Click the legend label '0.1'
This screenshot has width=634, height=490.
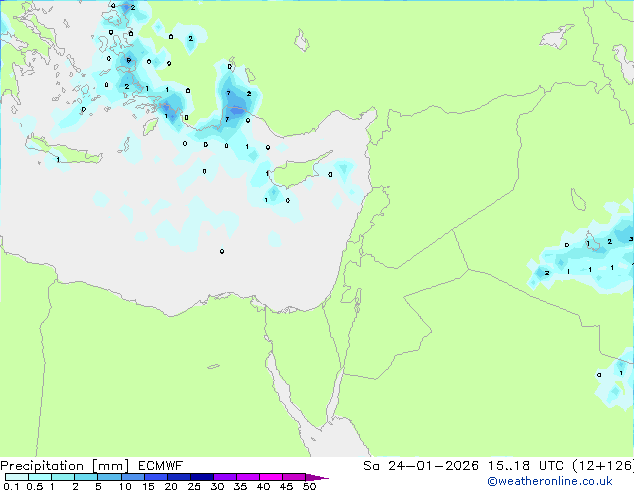(11, 486)
